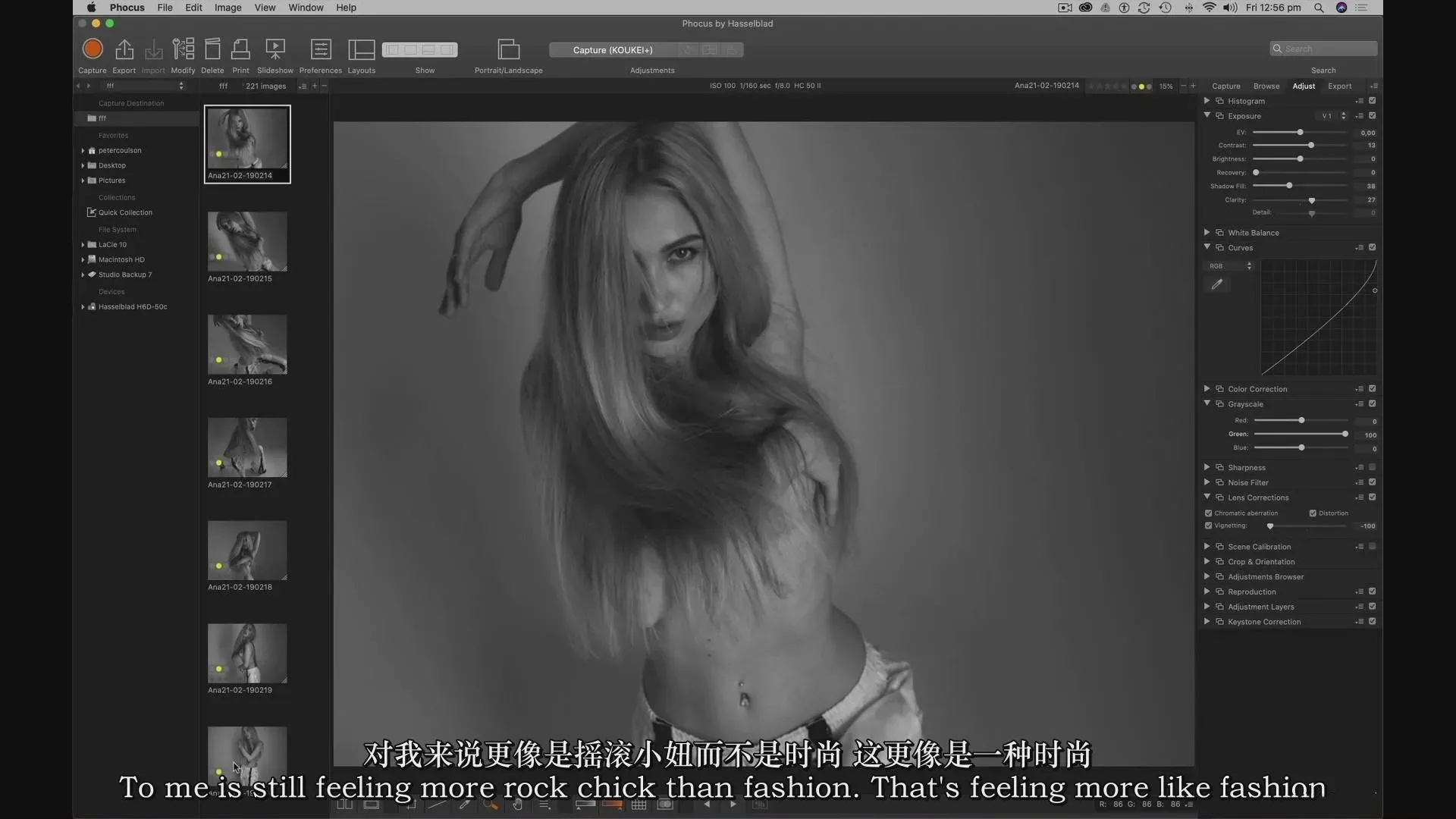Toggle the Exposure tool checkbox
The width and height of the screenshot is (1456, 819).
(x=1372, y=116)
